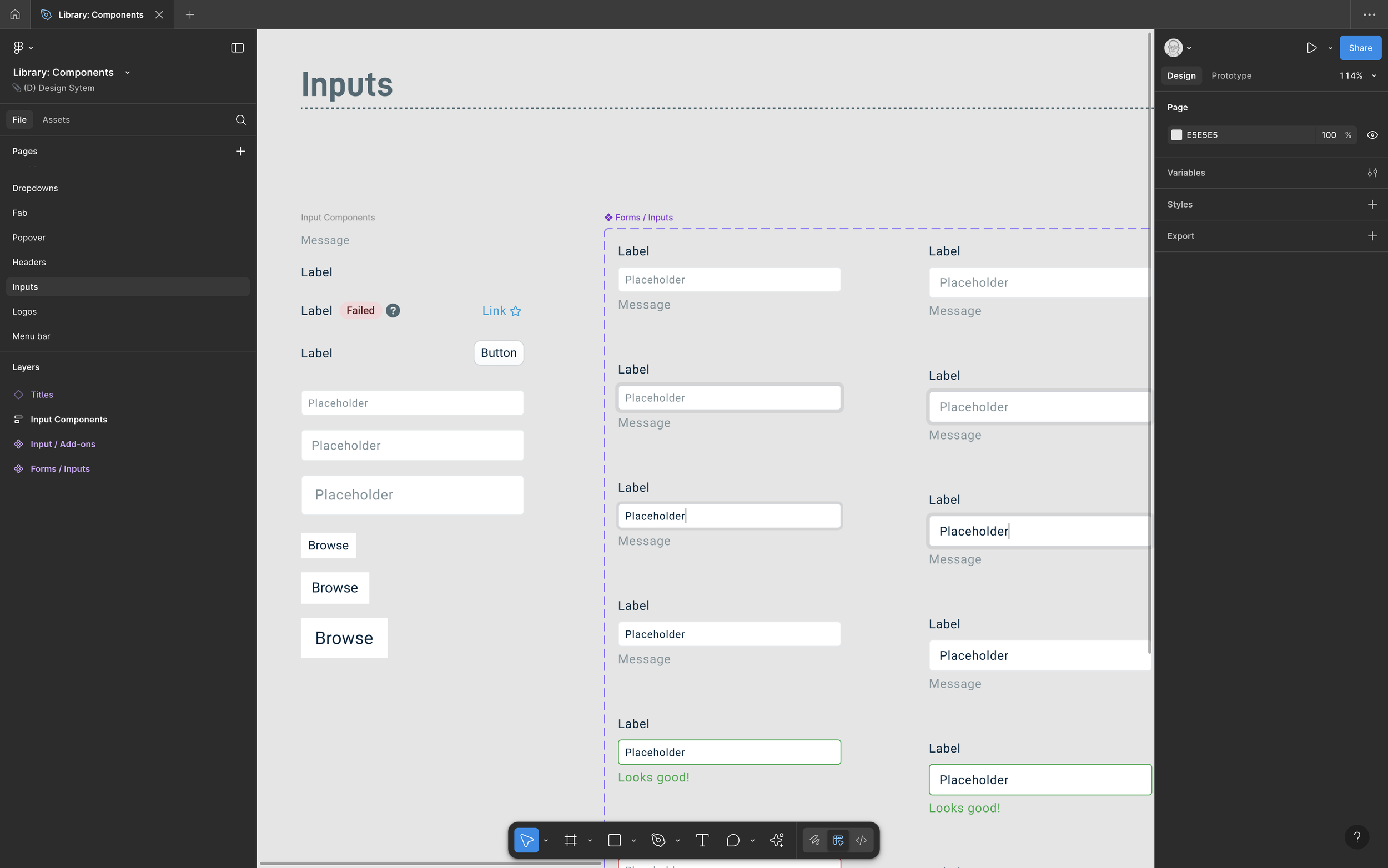The height and width of the screenshot is (868, 1388).
Task: Collapse the left sidebar panel
Action: [x=236, y=48]
